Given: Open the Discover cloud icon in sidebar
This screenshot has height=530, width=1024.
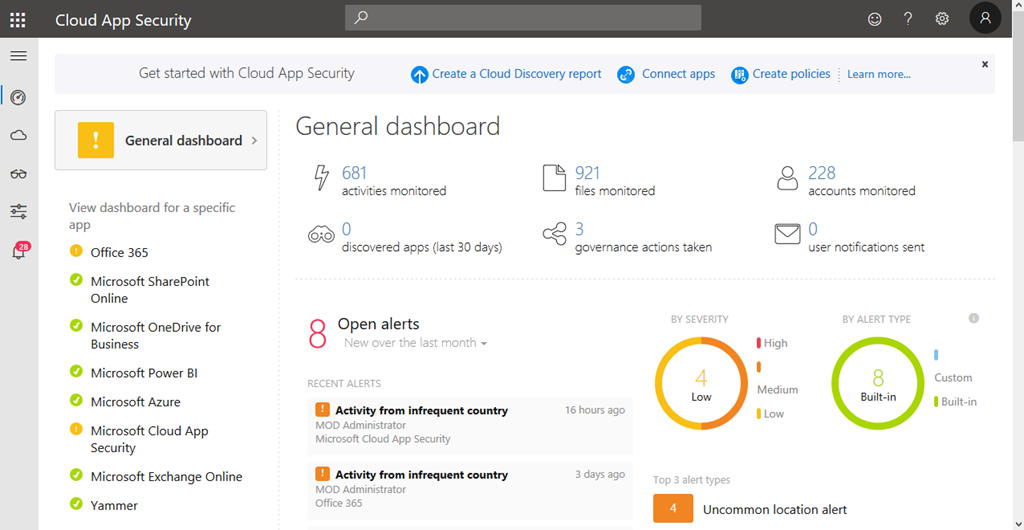Looking at the screenshot, I should pyautogui.click(x=18, y=135).
